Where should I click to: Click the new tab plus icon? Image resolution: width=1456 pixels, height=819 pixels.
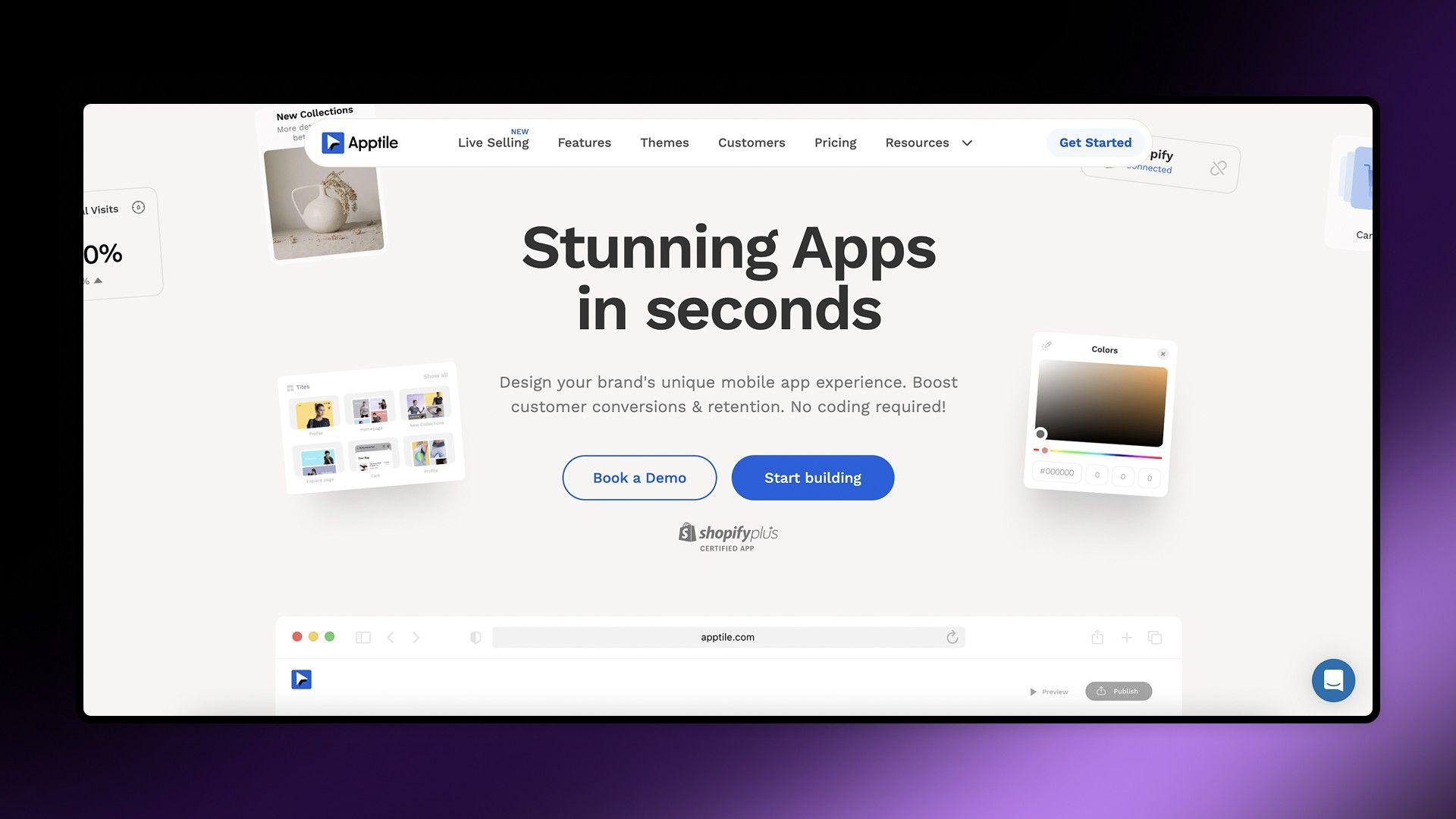coord(1127,638)
